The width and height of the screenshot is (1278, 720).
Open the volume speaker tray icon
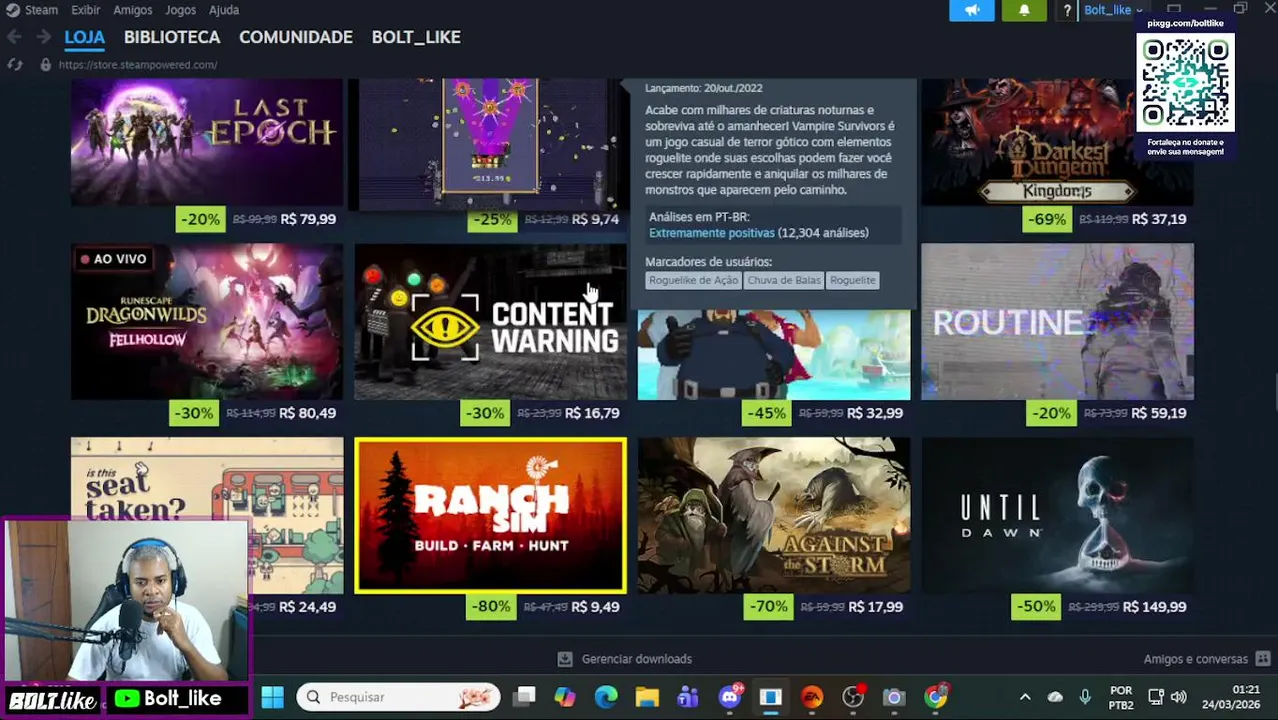coord(1179,697)
